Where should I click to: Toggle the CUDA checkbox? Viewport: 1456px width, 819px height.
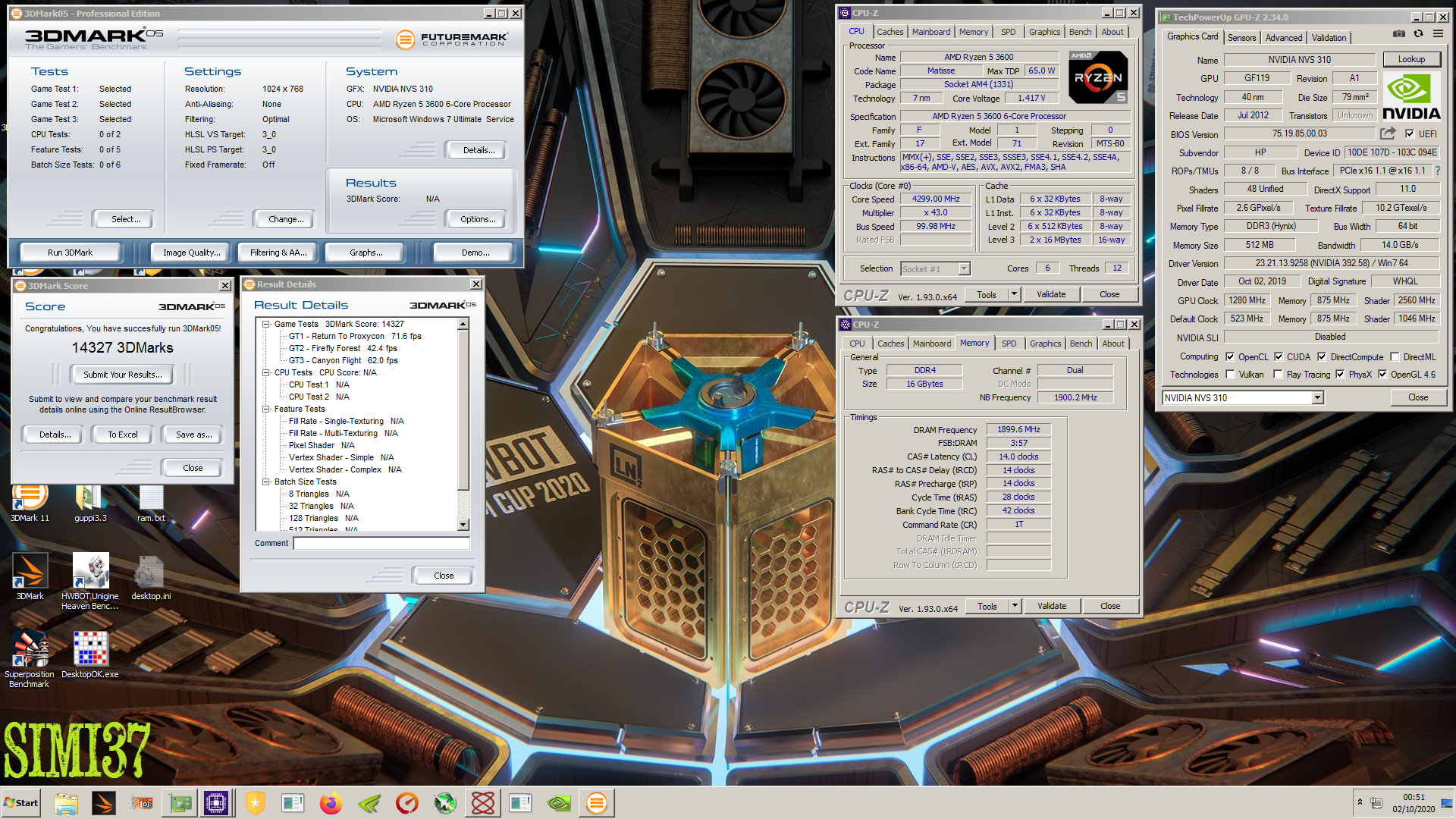pos(1279,356)
